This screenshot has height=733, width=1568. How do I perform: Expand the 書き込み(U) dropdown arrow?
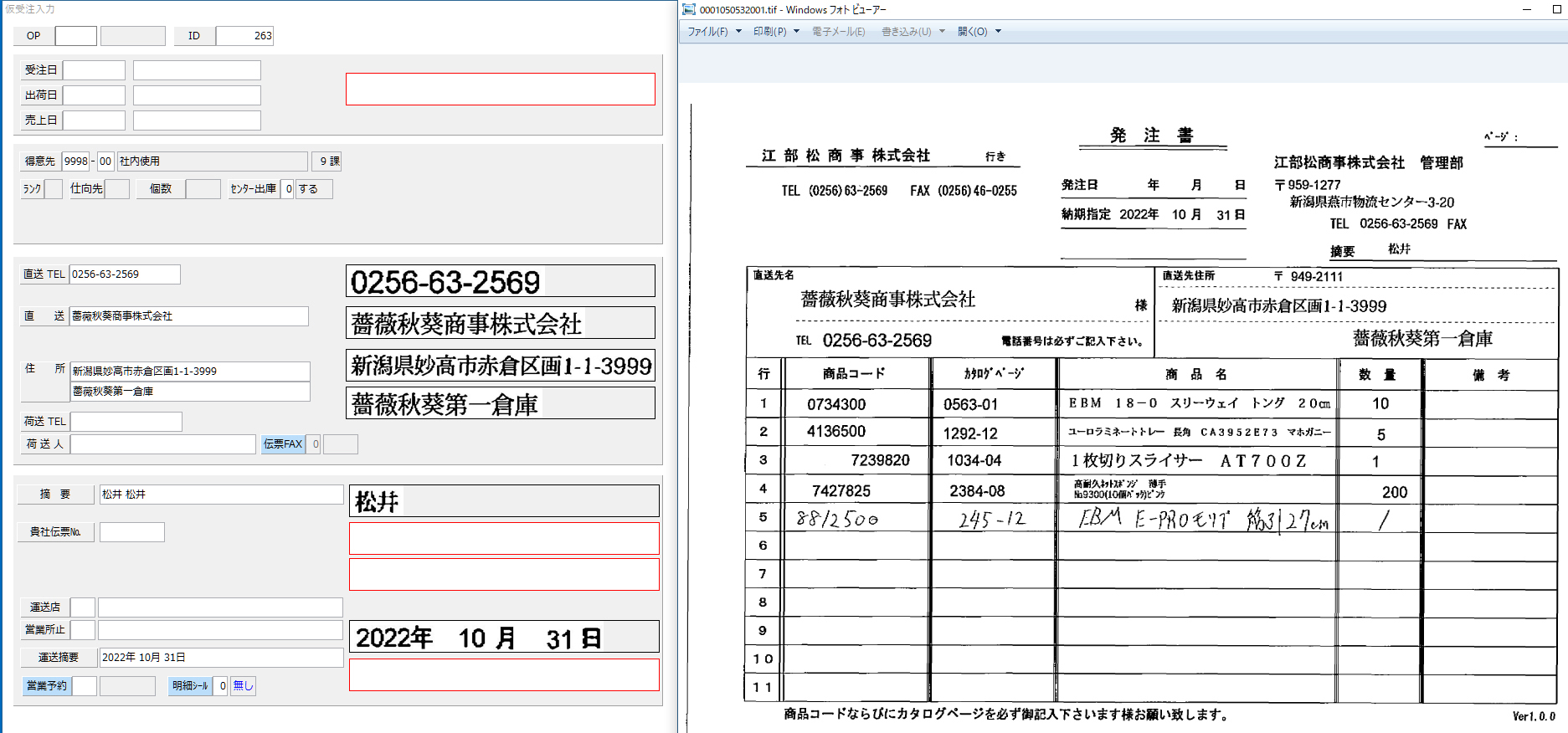[942, 32]
